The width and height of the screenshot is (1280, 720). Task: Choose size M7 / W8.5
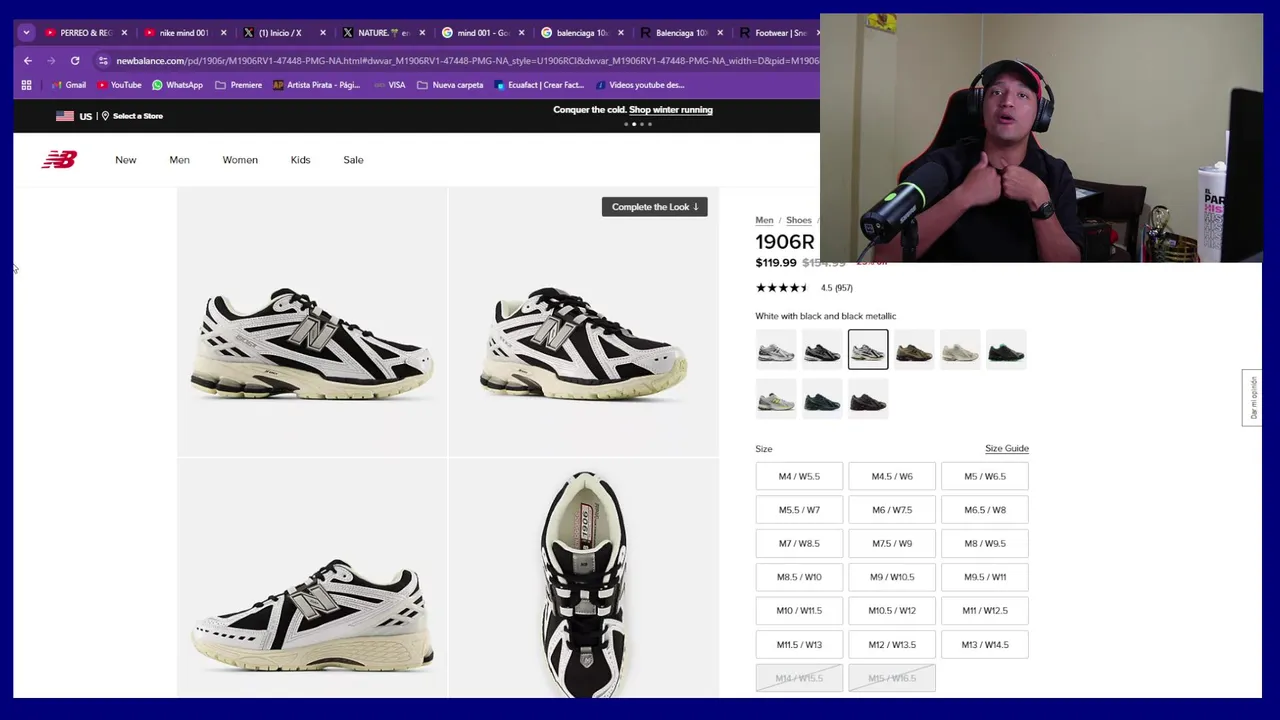coord(799,544)
